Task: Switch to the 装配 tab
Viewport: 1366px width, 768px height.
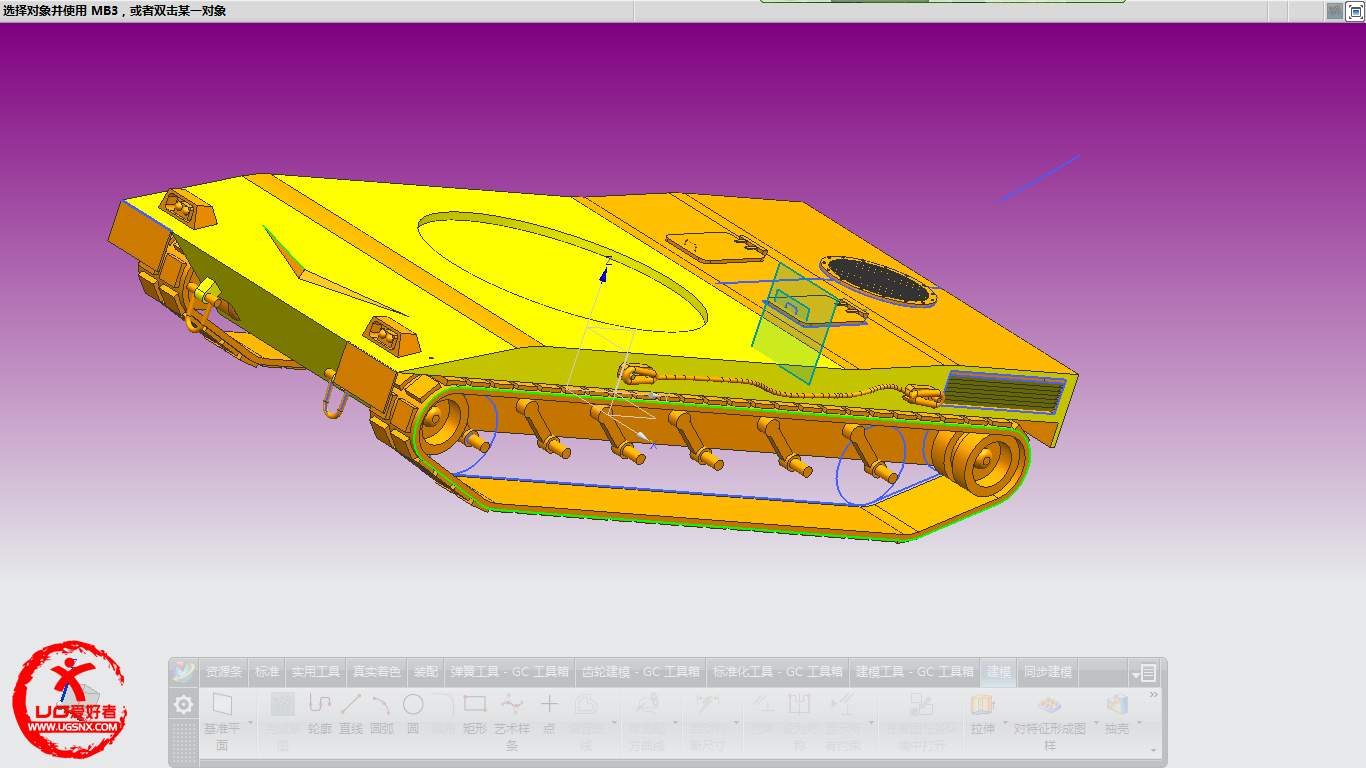Action: [x=426, y=672]
